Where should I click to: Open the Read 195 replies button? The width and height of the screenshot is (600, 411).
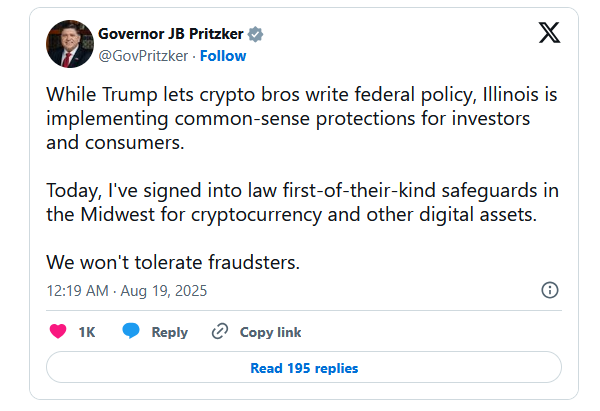pos(304,368)
